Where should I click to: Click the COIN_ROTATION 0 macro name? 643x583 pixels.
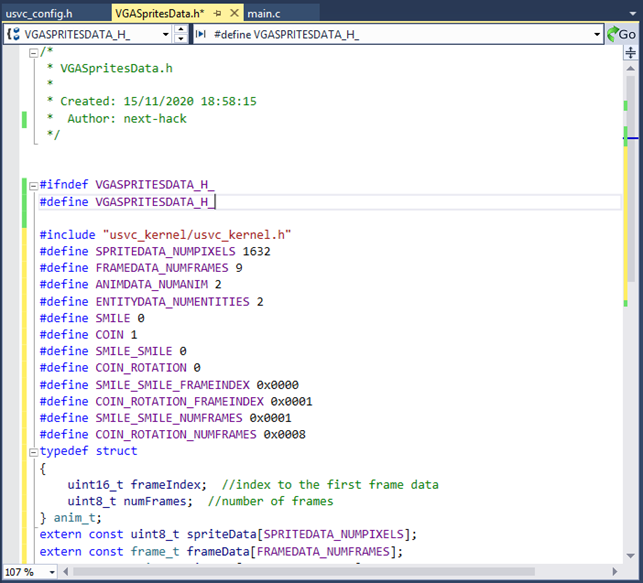tap(141, 368)
